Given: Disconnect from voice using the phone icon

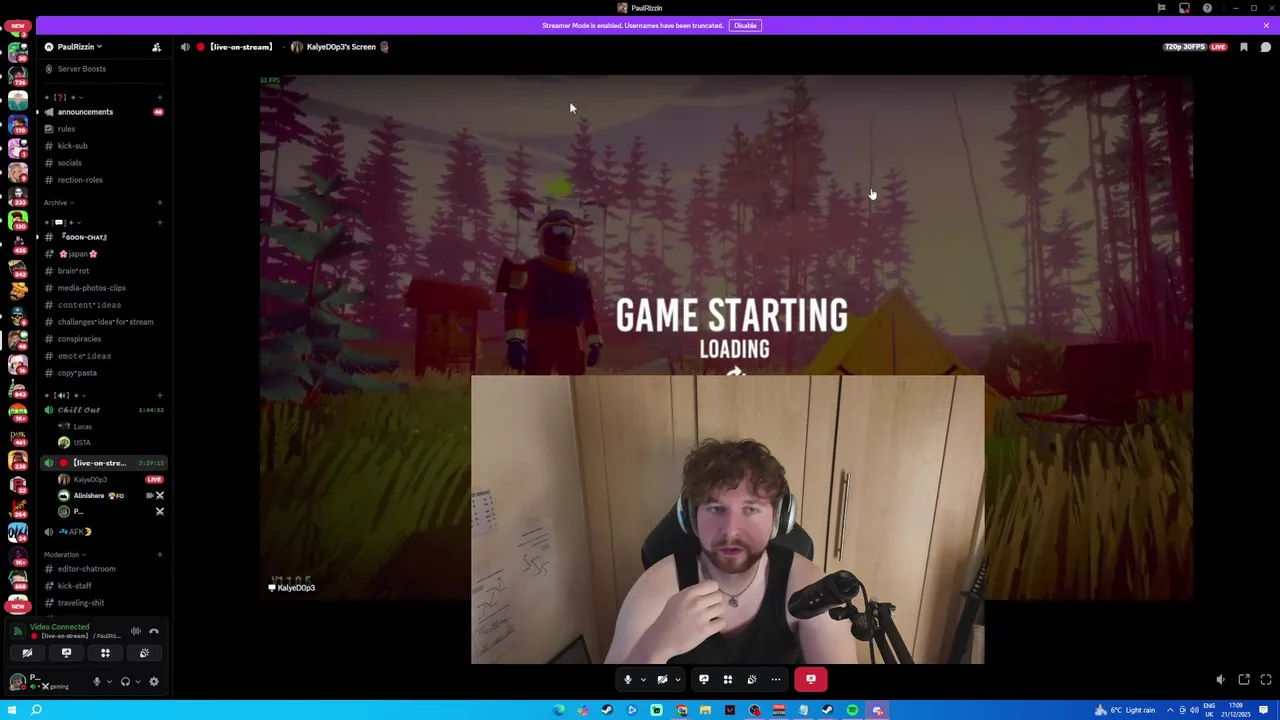Looking at the screenshot, I should [154, 631].
